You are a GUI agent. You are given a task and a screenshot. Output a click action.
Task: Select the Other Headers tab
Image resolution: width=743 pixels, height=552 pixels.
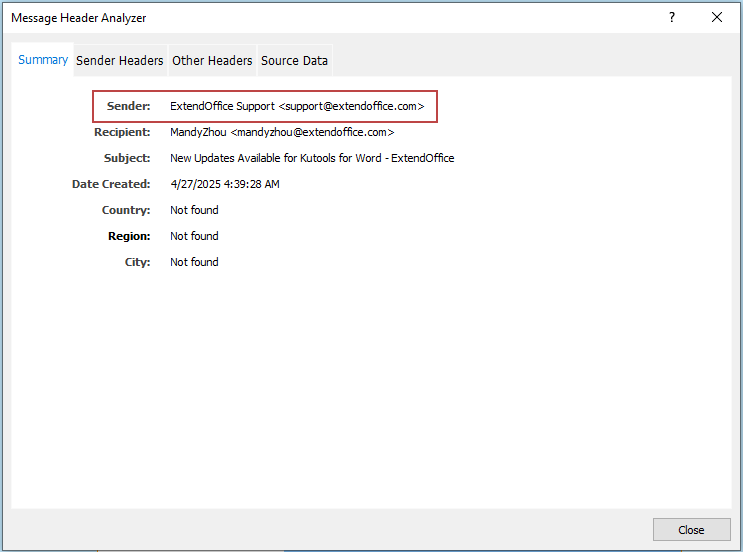coord(212,61)
